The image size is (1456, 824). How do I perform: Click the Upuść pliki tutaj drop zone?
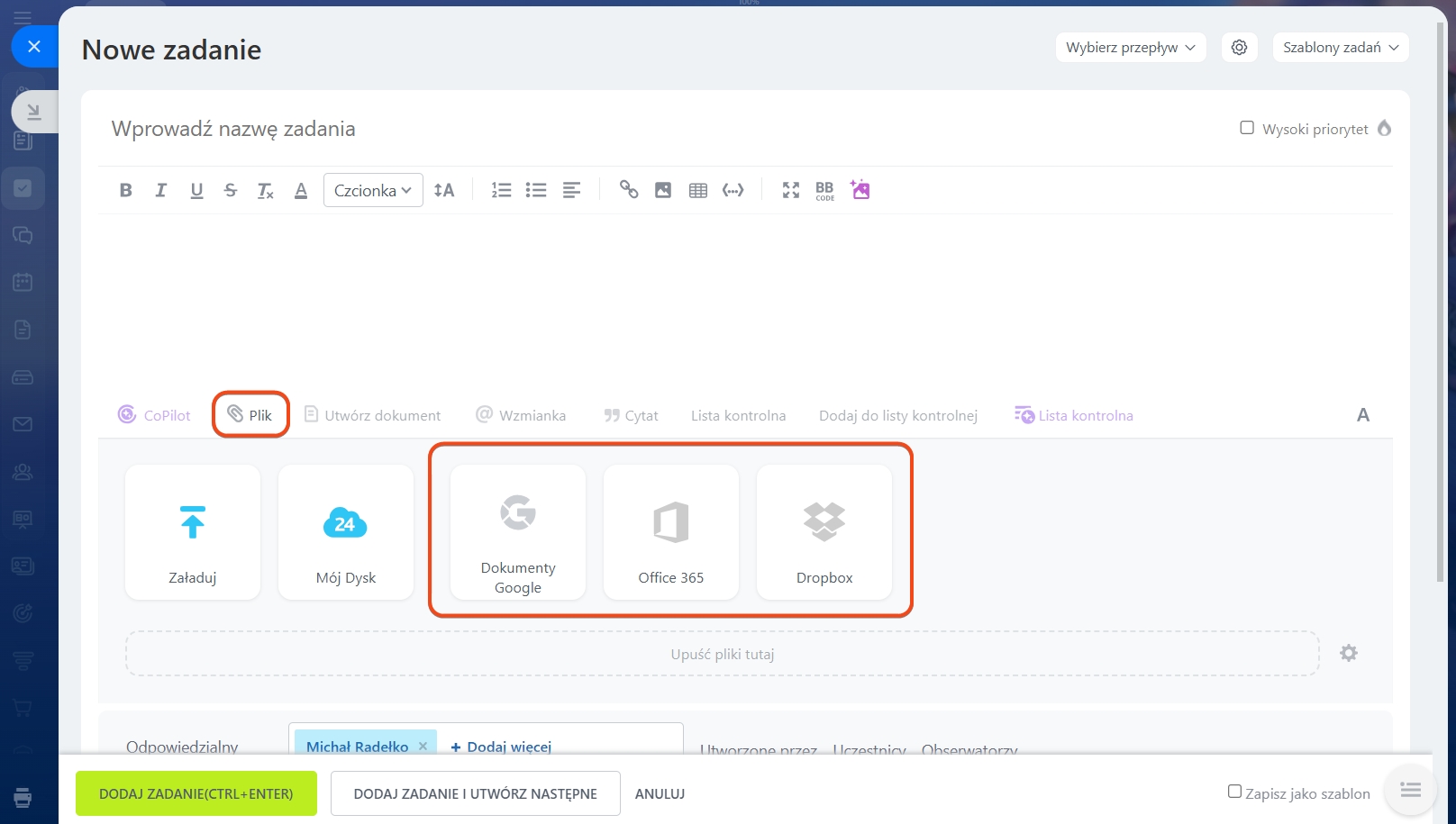click(x=723, y=654)
